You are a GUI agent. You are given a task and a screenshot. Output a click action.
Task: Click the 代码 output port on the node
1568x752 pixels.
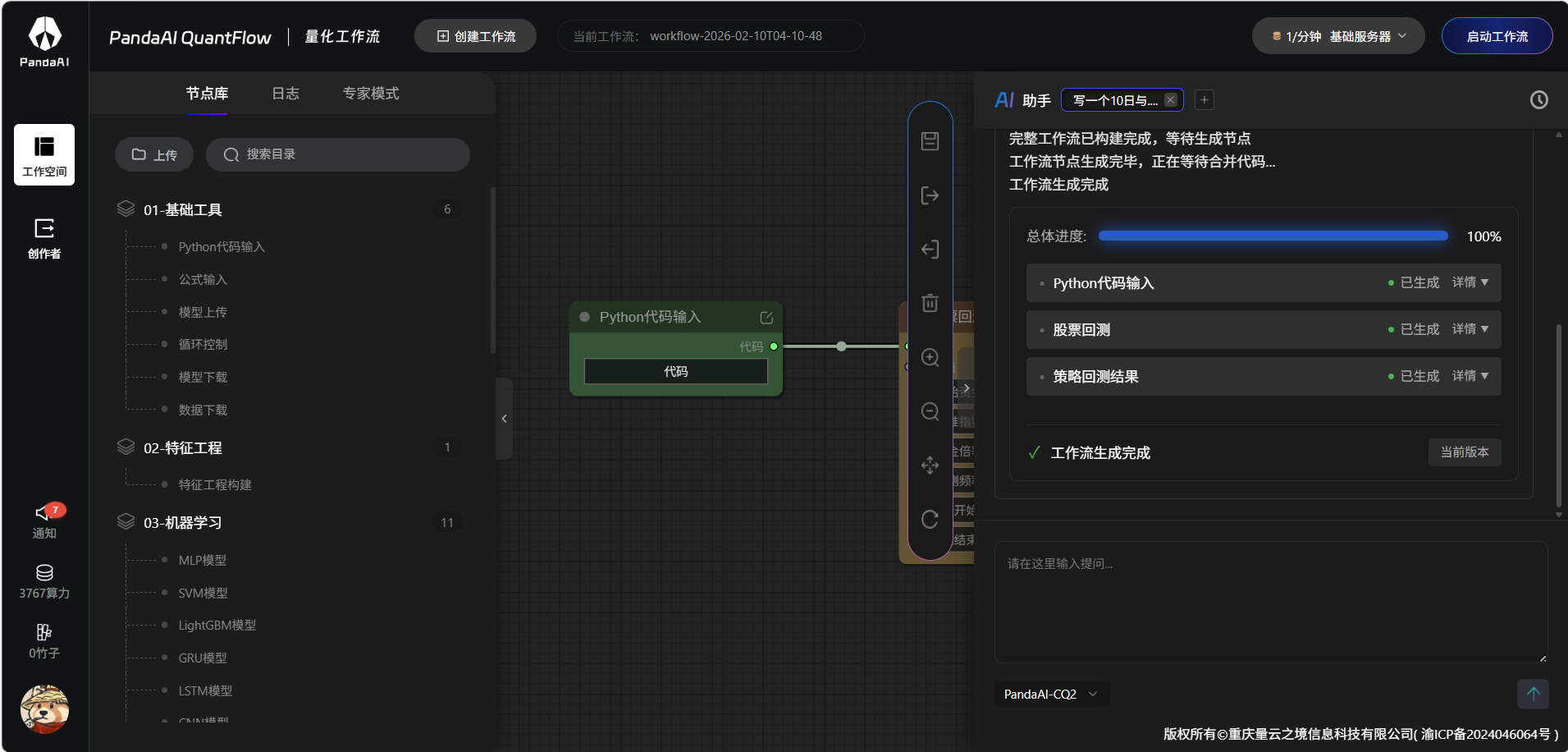774,346
